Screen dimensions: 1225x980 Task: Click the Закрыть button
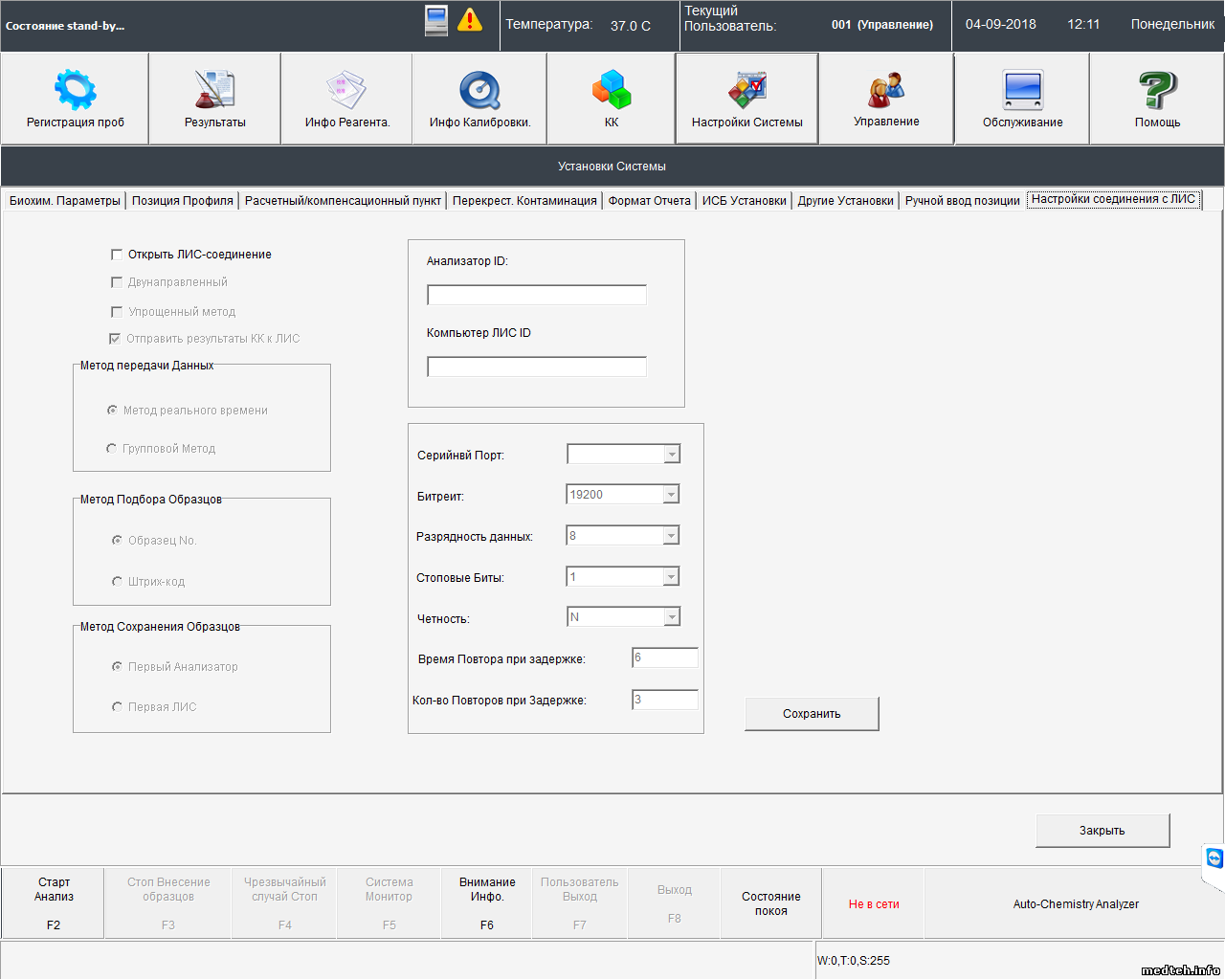(x=1102, y=831)
